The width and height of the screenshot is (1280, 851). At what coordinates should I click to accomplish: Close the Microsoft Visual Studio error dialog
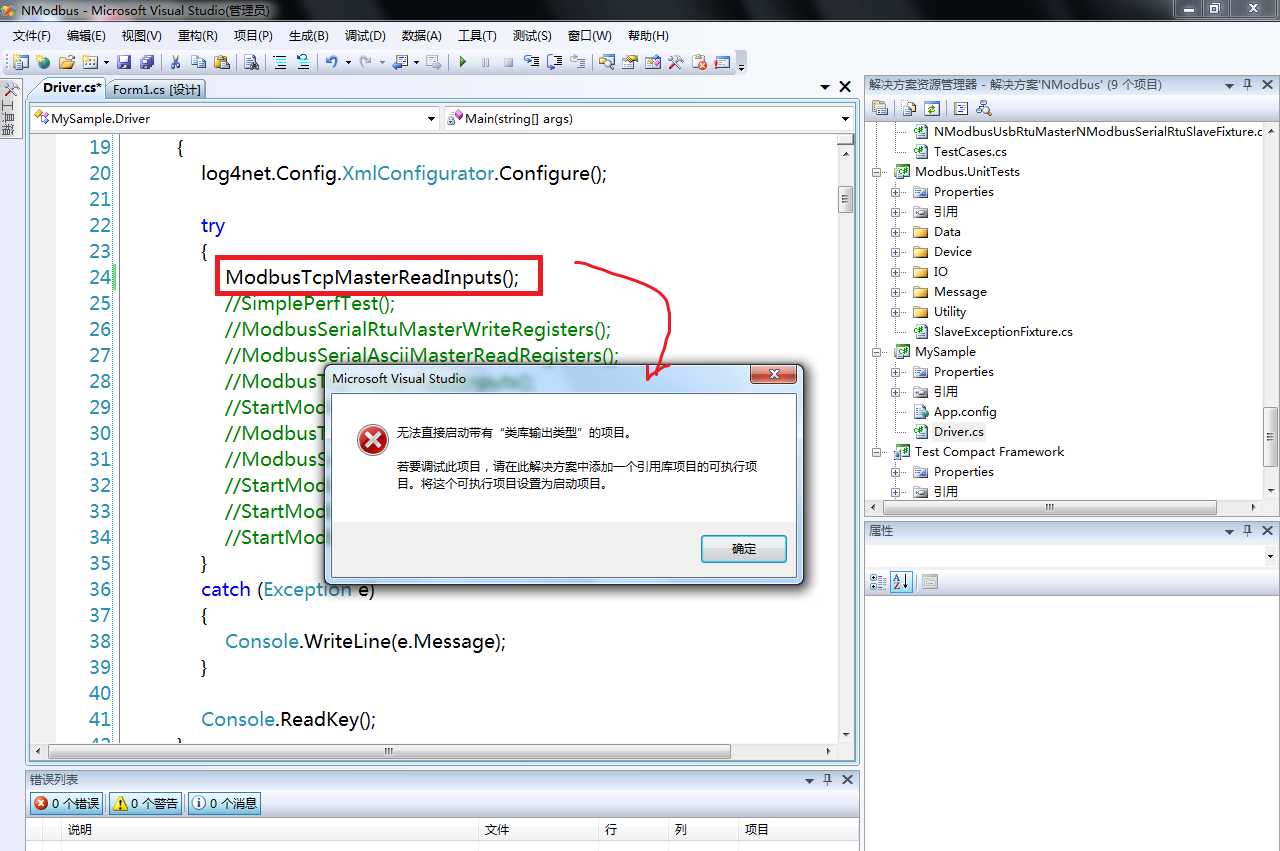[x=774, y=376]
